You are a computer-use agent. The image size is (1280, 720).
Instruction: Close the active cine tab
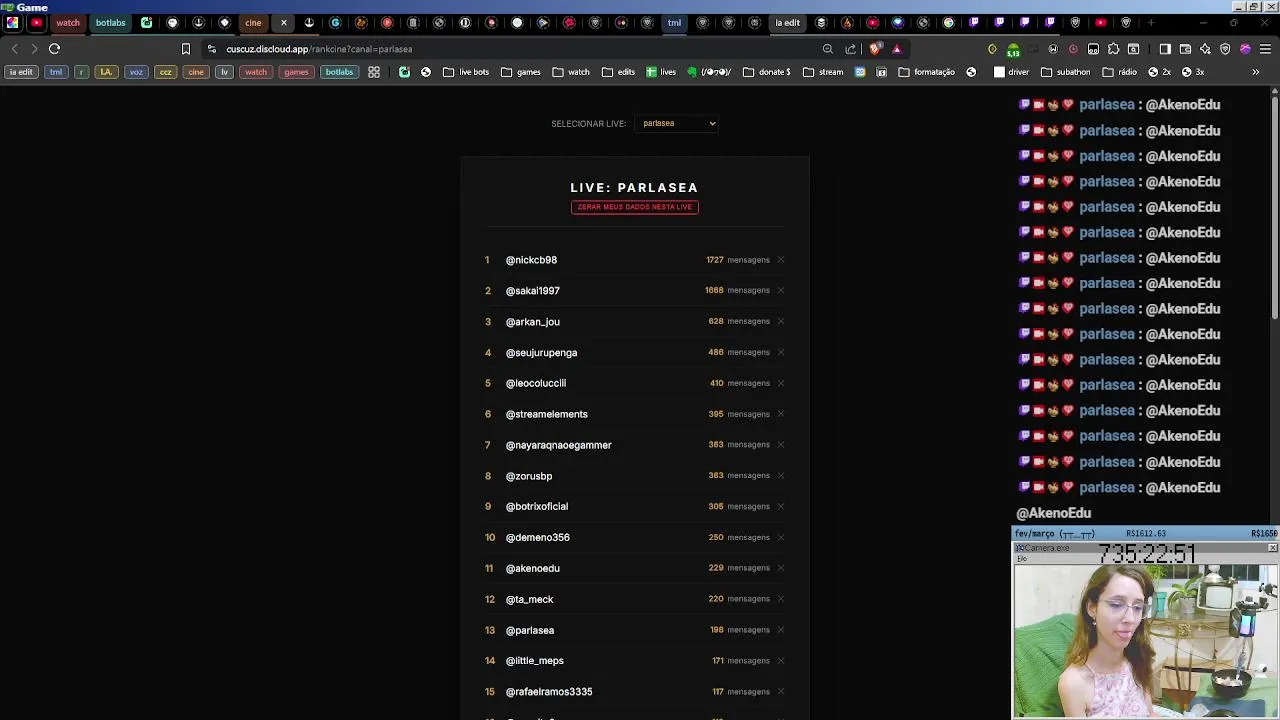pos(284,23)
